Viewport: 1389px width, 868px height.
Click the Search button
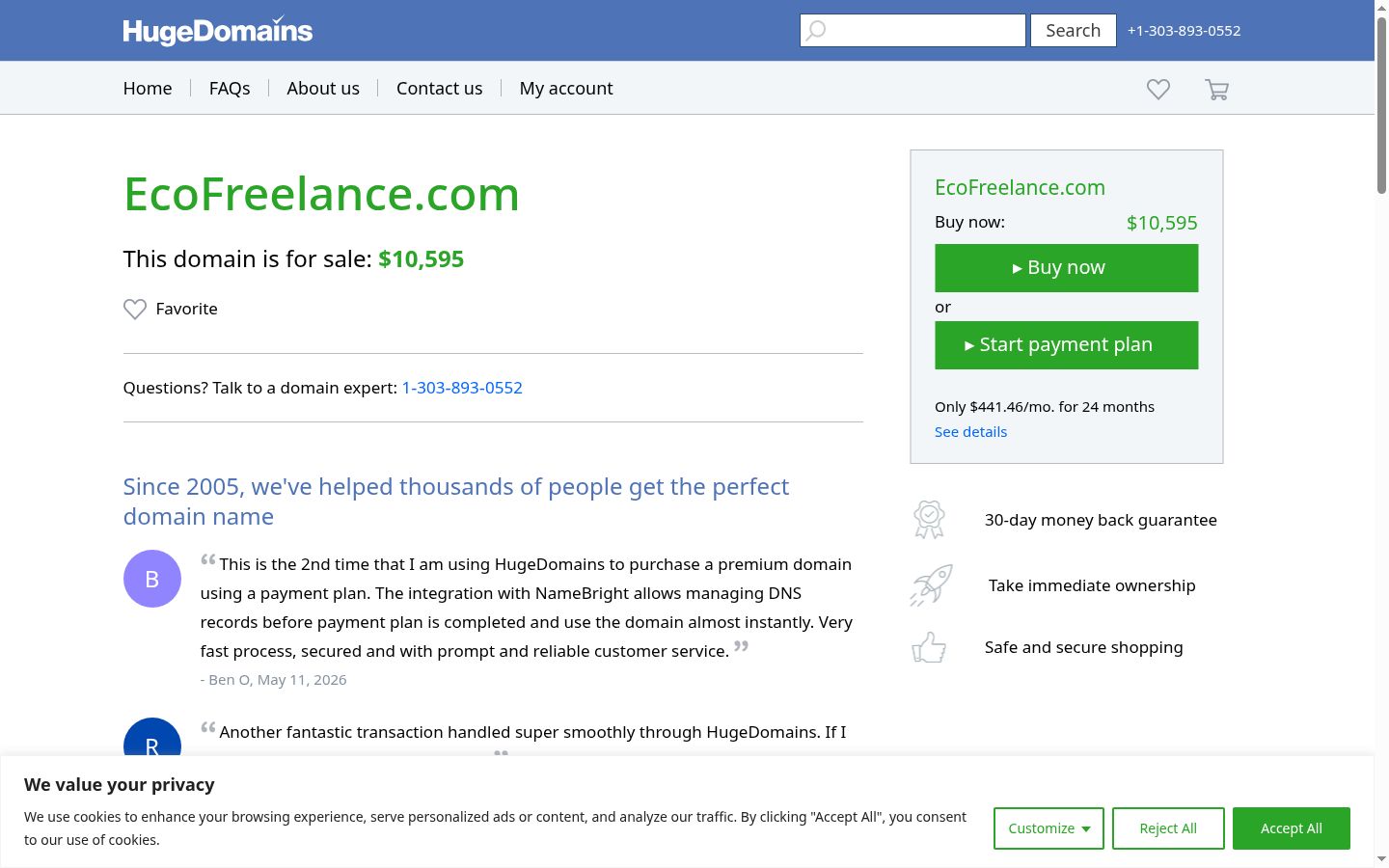[1074, 31]
